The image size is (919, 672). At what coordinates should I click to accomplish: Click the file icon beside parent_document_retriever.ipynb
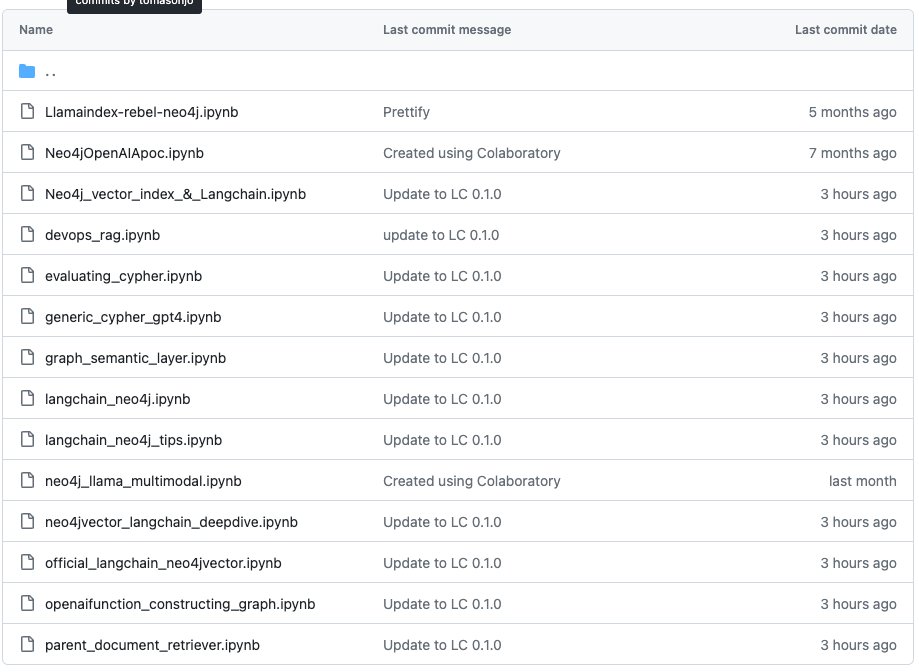pyautogui.click(x=27, y=644)
